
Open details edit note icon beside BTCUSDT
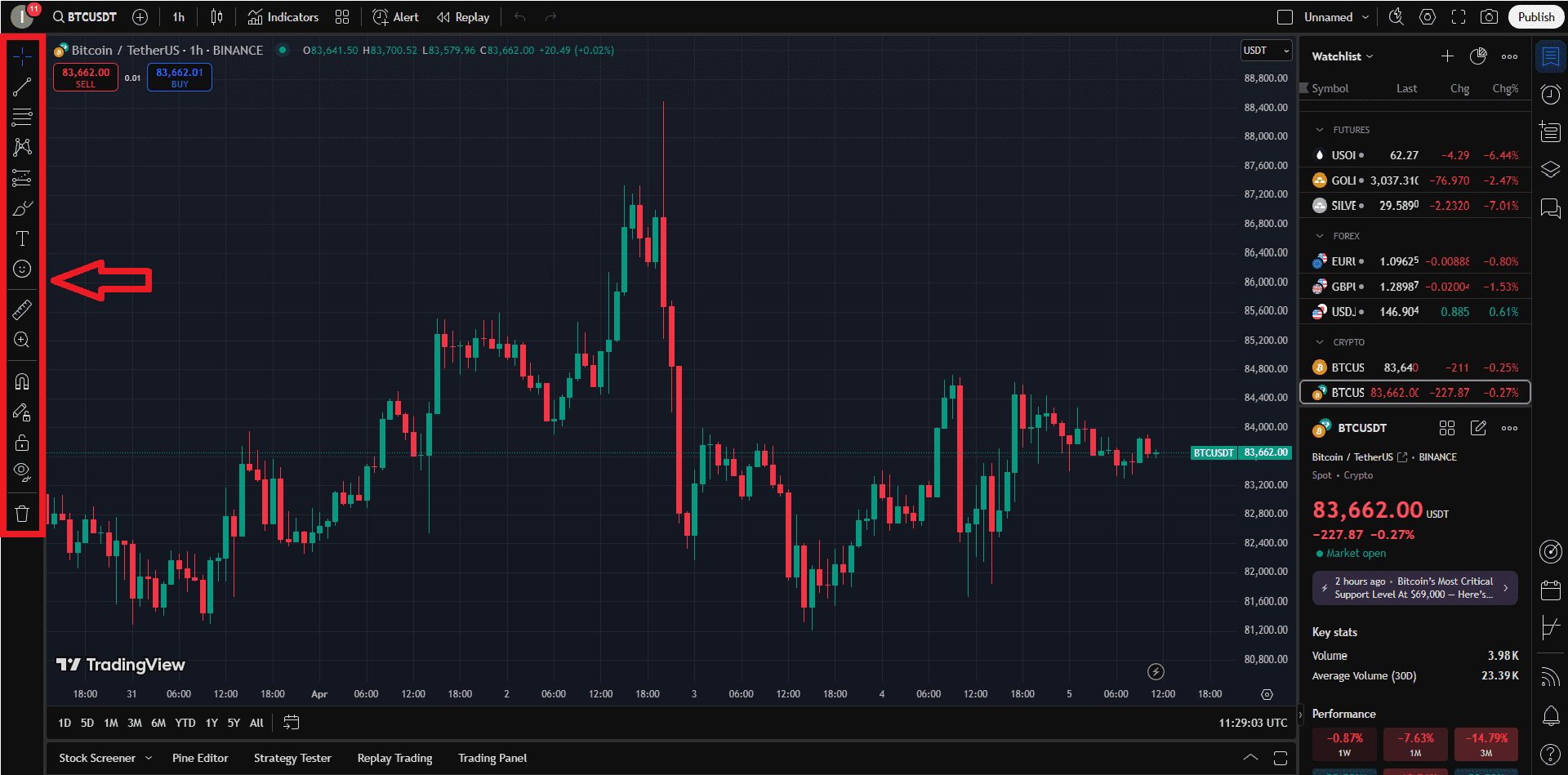tap(1478, 428)
